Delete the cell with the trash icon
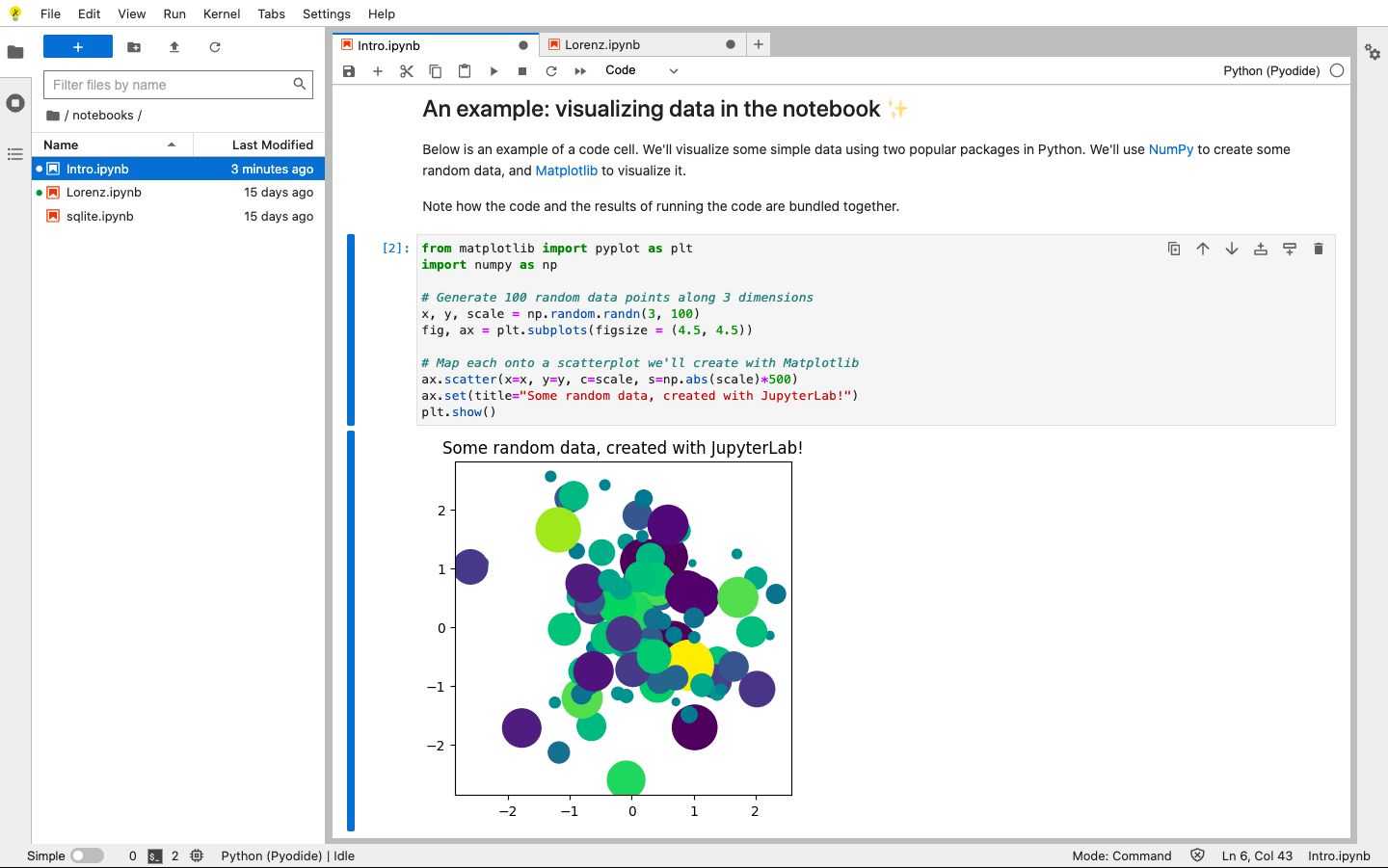The image size is (1388, 868). [1318, 249]
